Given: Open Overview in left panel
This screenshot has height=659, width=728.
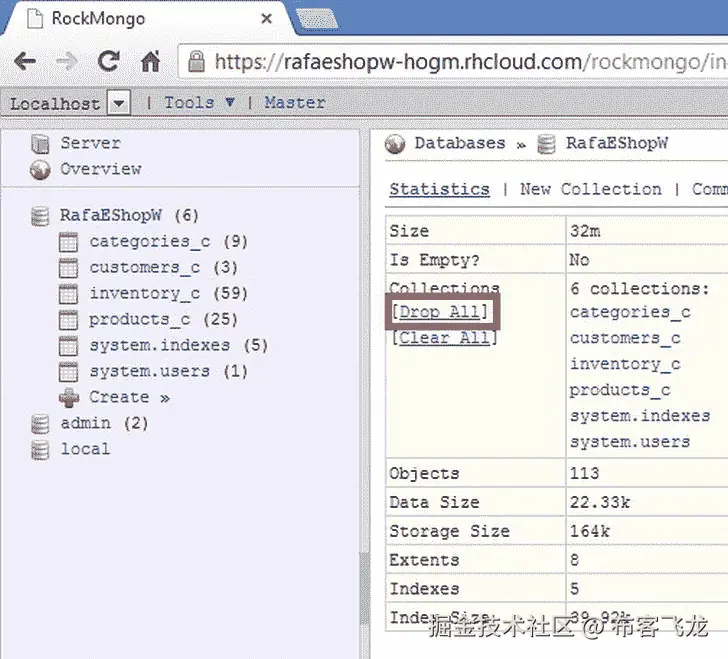Looking at the screenshot, I should pyautogui.click(x=101, y=169).
